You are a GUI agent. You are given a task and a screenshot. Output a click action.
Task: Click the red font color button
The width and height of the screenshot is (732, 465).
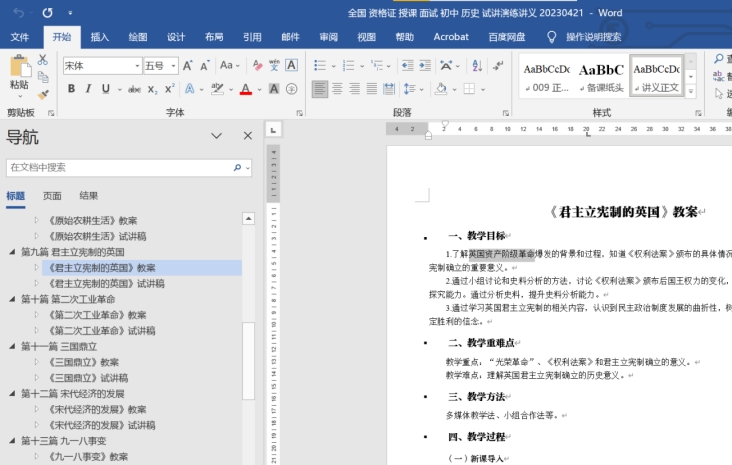pos(246,89)
